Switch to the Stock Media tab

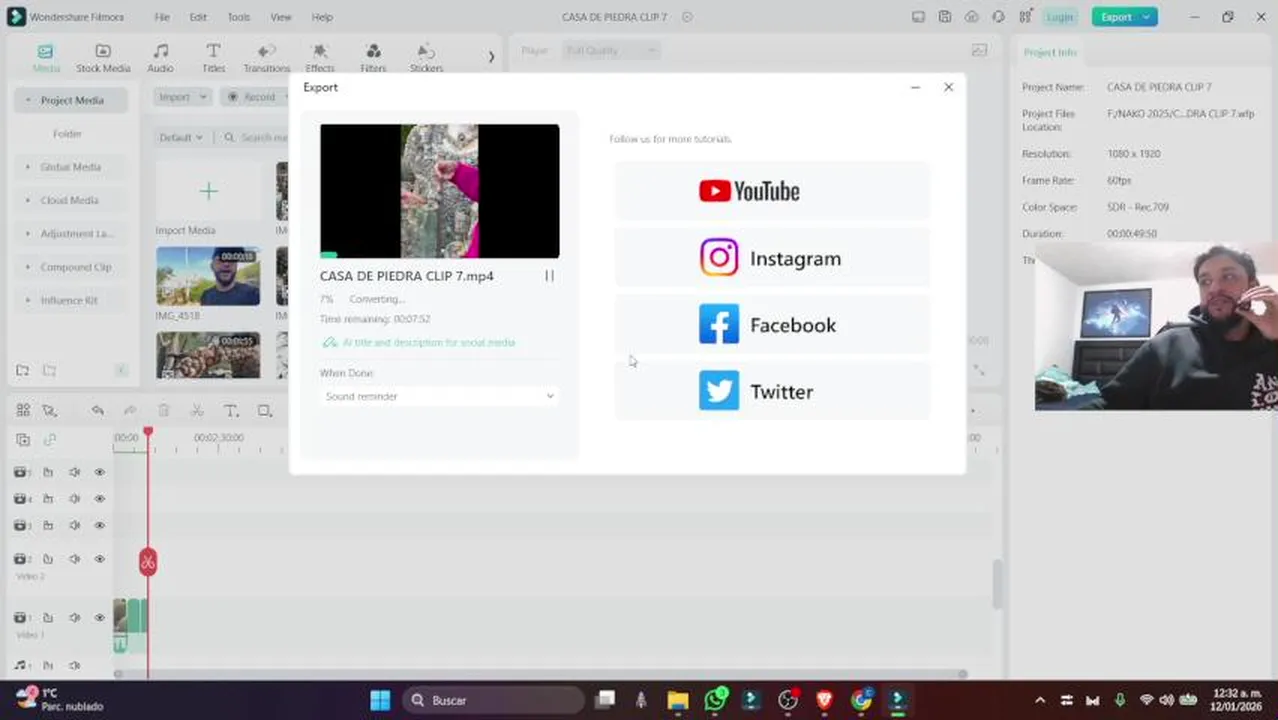point(103,58)
